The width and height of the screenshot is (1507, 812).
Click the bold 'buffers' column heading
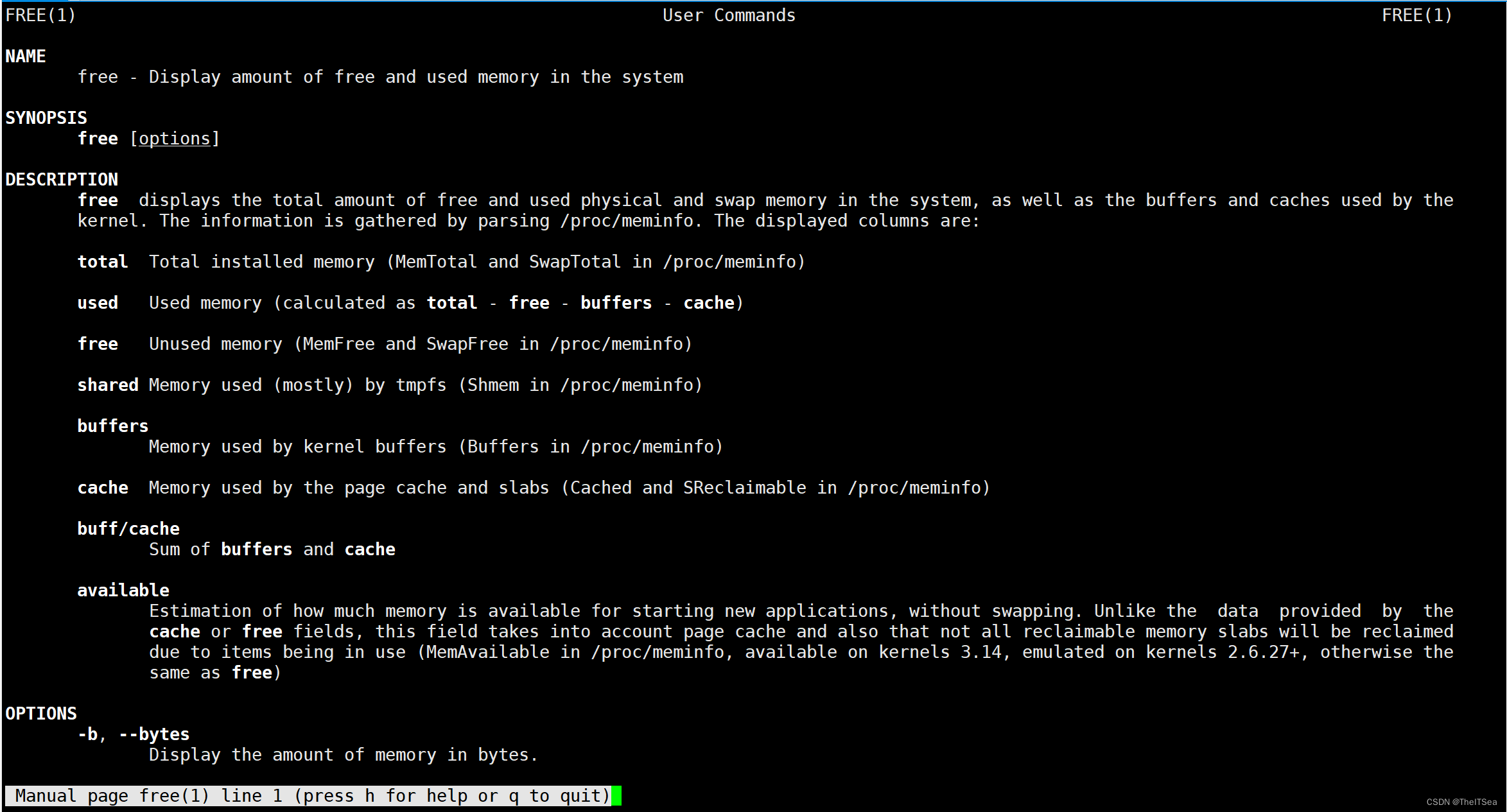pos(113,426)
